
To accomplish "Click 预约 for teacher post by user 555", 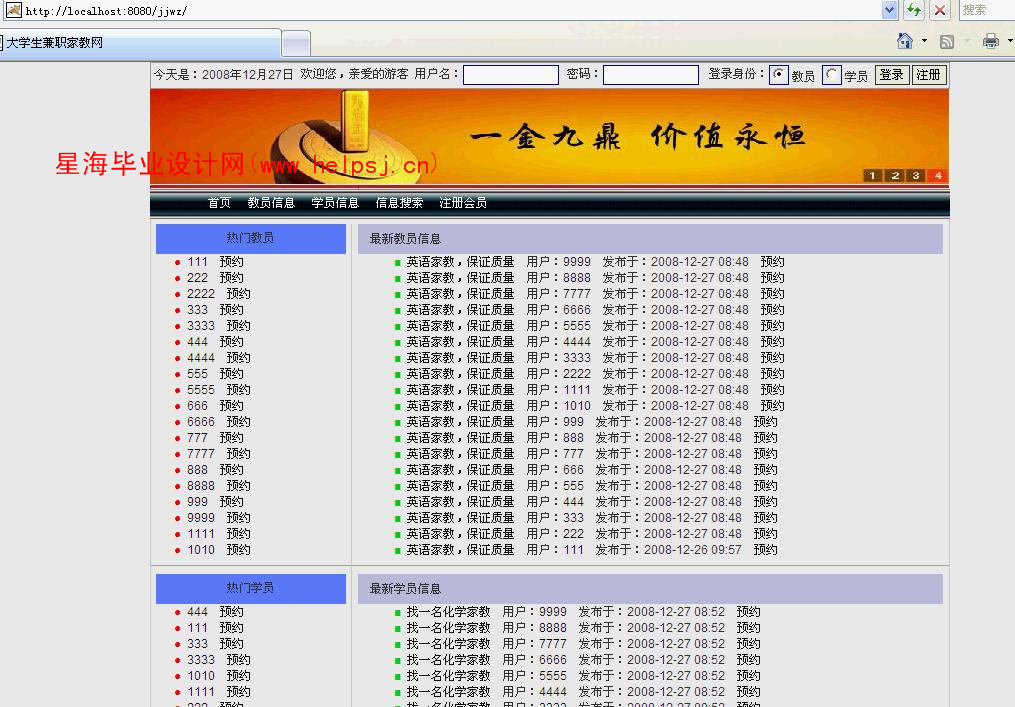I will 765,486.
